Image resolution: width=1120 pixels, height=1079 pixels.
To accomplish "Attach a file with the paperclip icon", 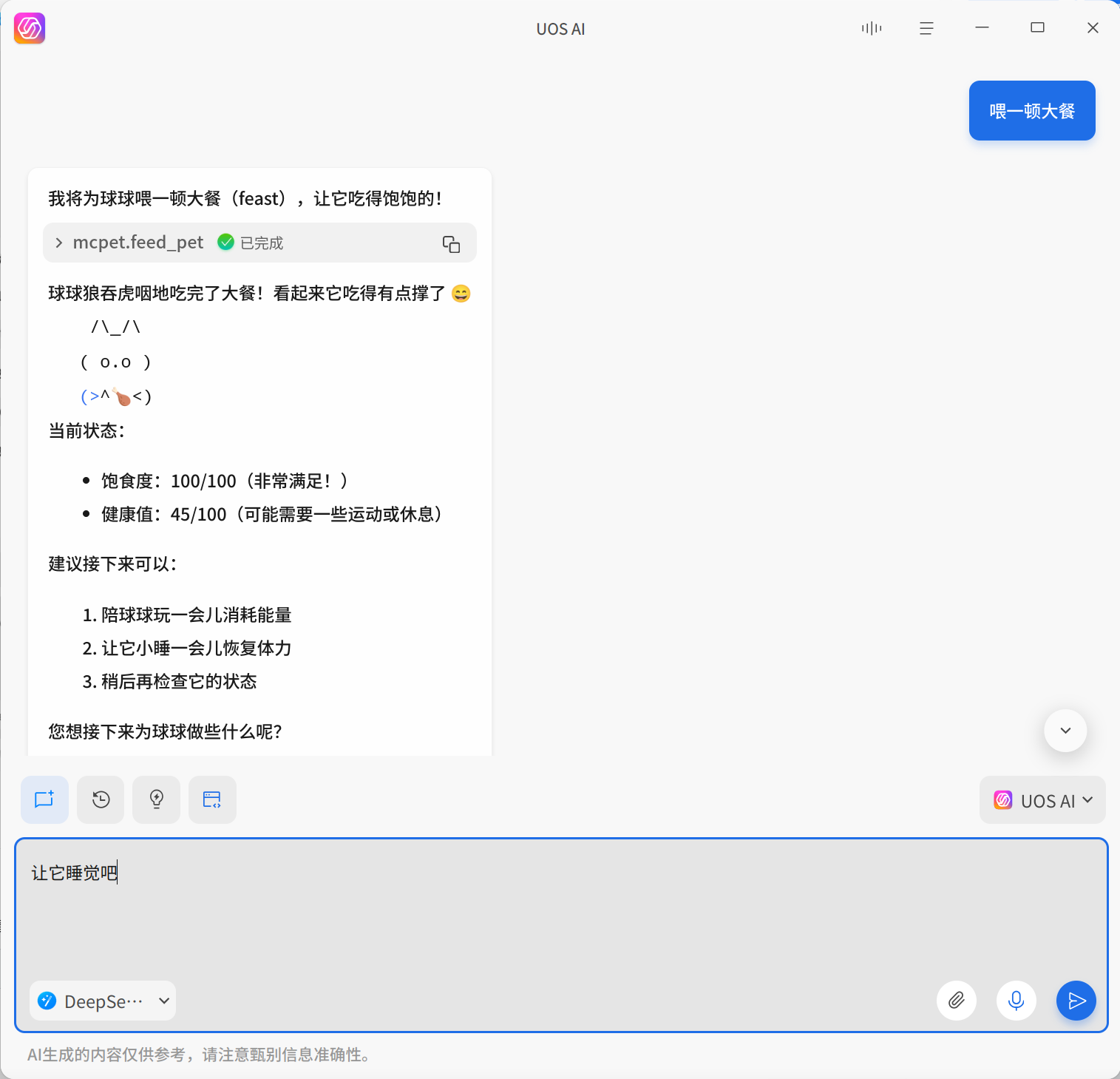I will tap(957, 1001).
